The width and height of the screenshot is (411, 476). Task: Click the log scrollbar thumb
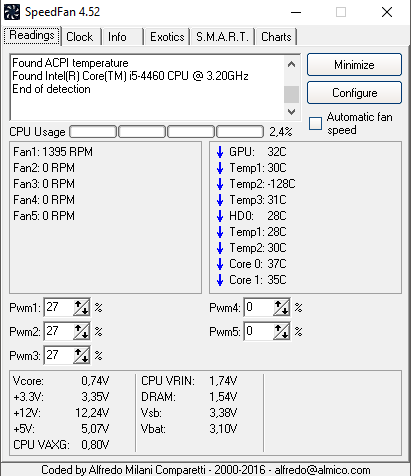[x=291, y=94]
